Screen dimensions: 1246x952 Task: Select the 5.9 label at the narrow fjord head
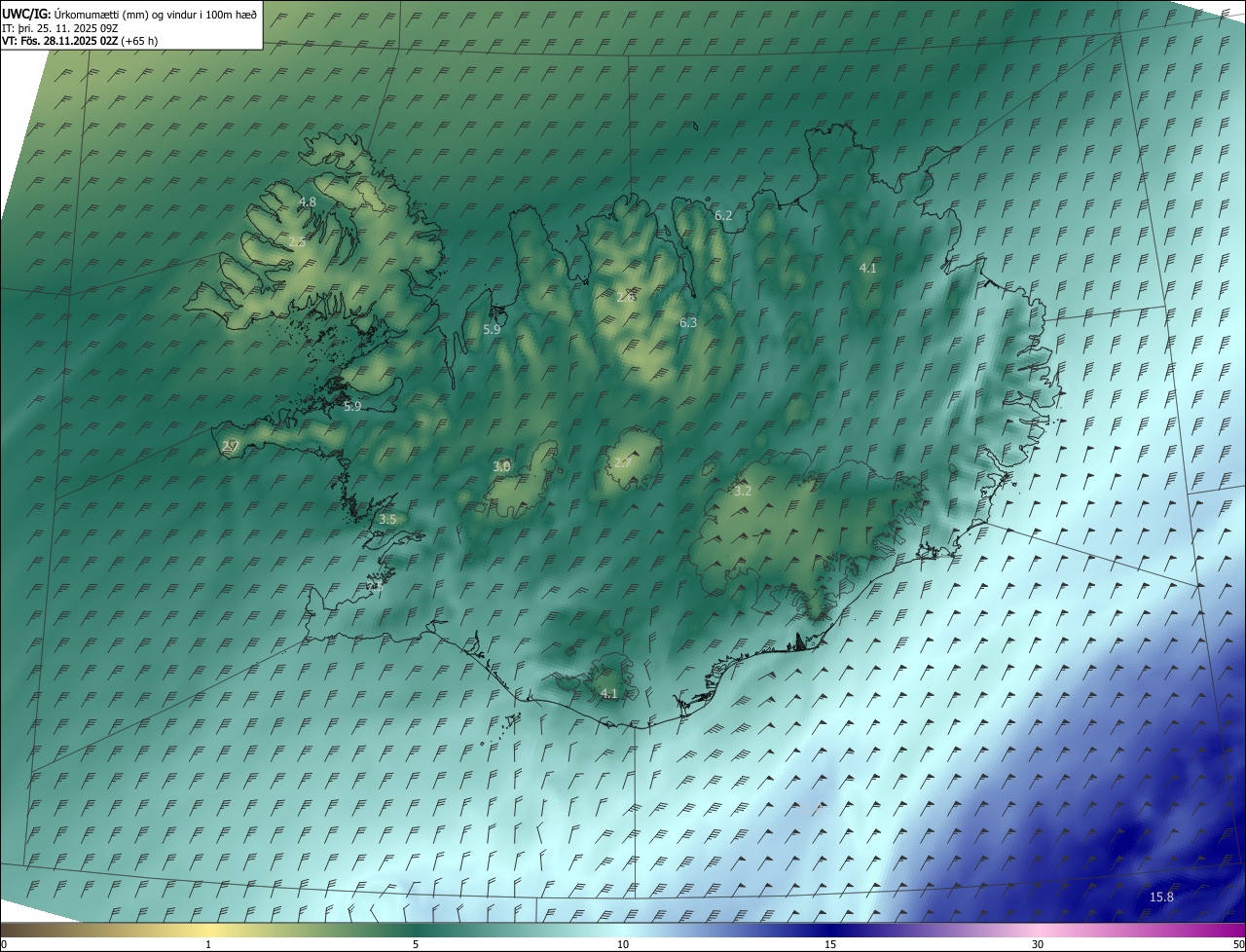(492, 330)
